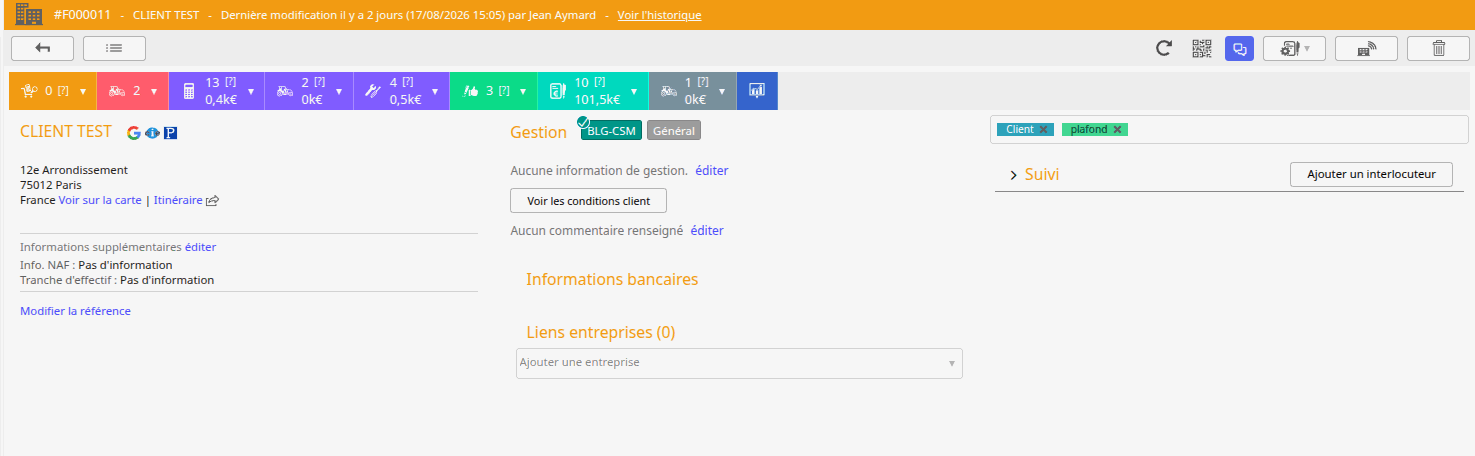The height and width of the screenshot is (456, 1475).
Task: Expand the wrench 4 / 0,5k€ dropdown arrow
Action: click(x=434, y=91)
